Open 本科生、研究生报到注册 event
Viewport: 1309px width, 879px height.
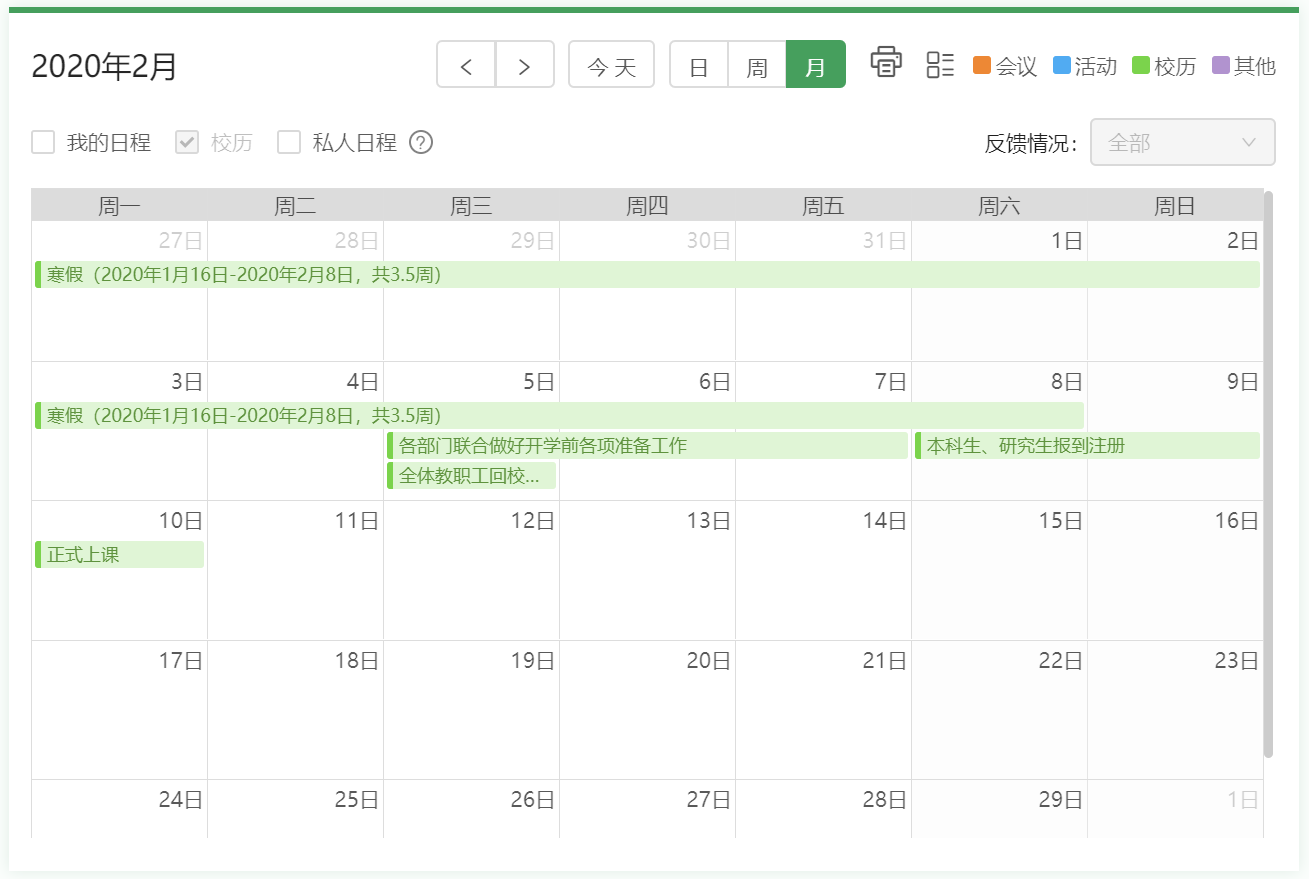coord(1087,445)
